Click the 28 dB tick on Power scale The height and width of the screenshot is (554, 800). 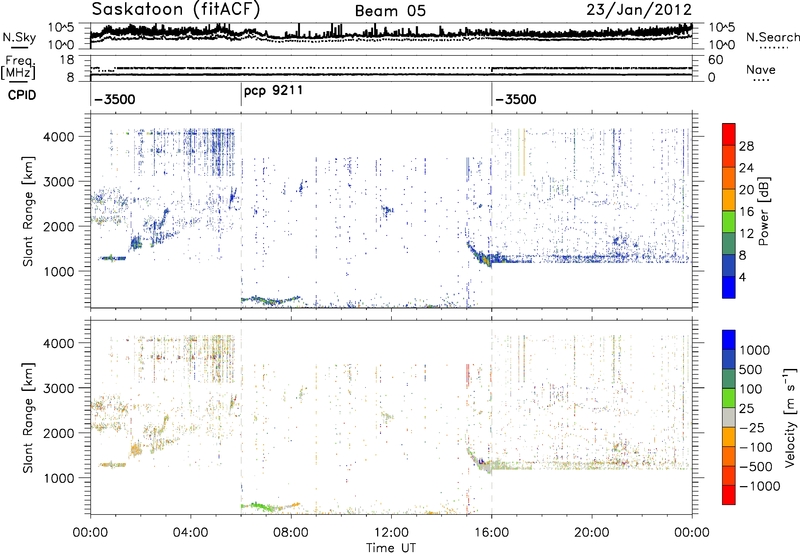click(746, 146)
